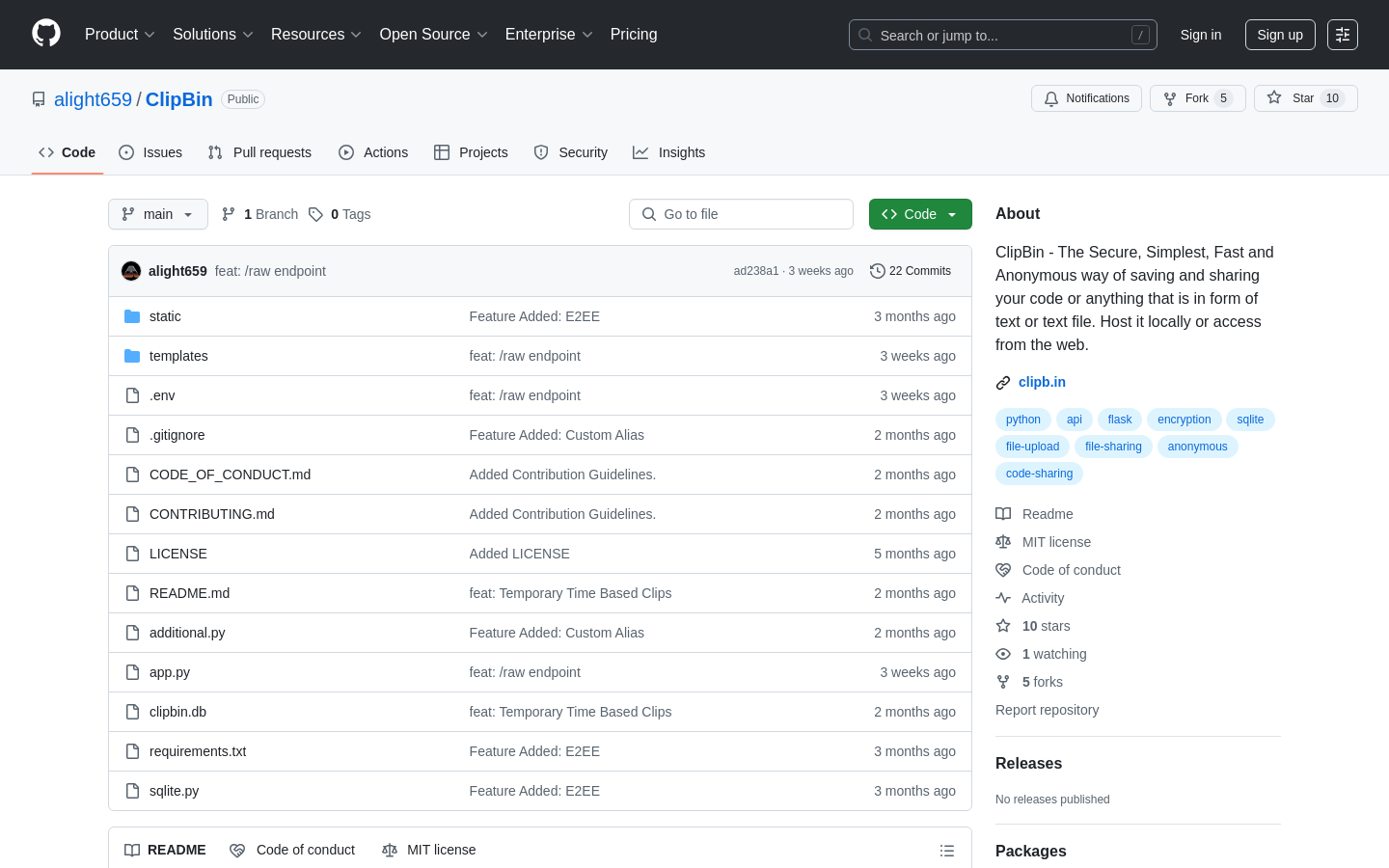Open the main branch selector dropdown
This screenshot has height=868, width=1389.
tap(158, 214)
